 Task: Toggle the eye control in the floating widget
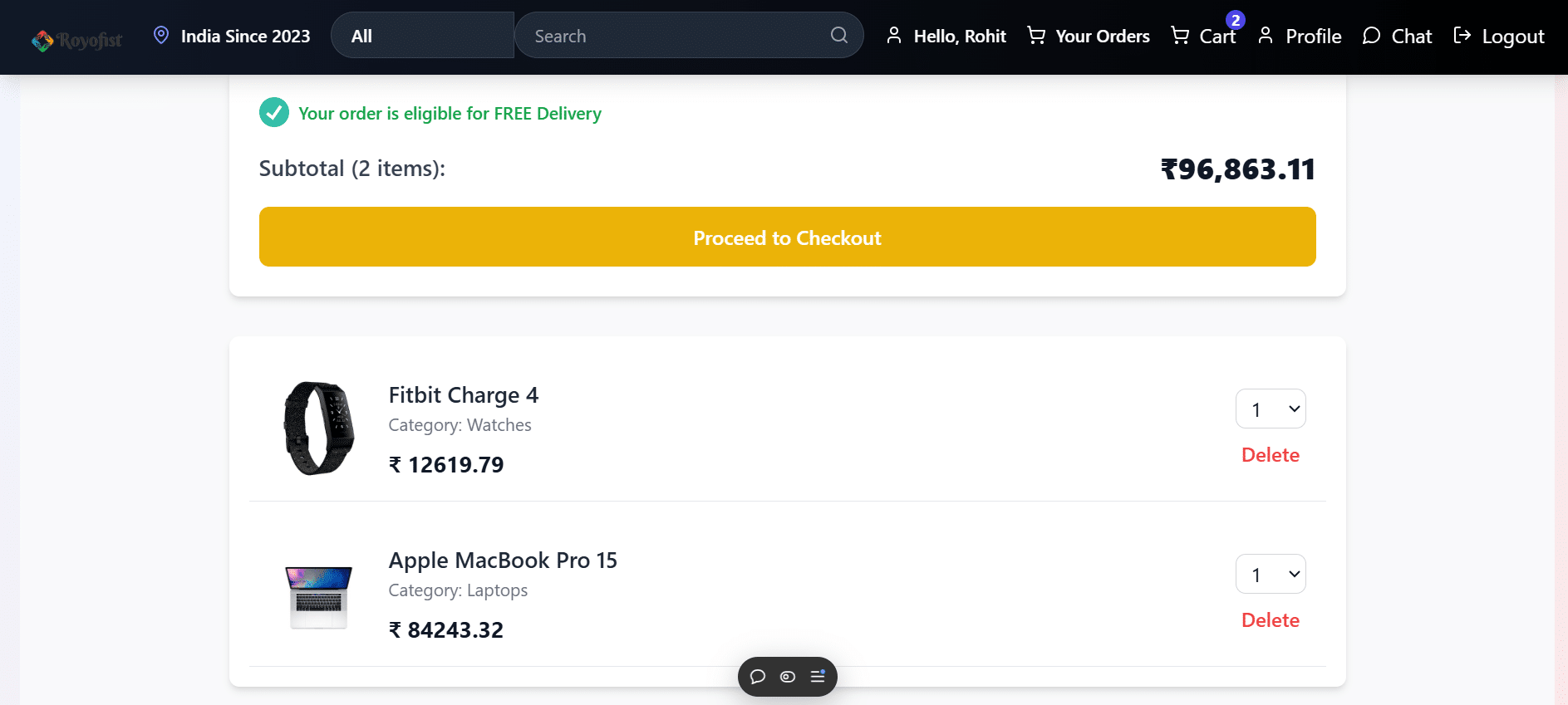pos(787,677)
